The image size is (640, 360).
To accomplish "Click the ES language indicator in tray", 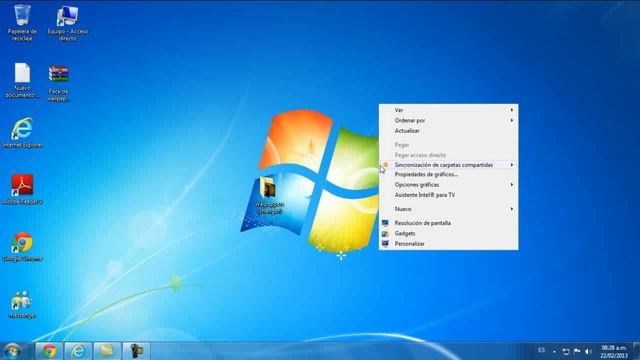I will point(541,350).
